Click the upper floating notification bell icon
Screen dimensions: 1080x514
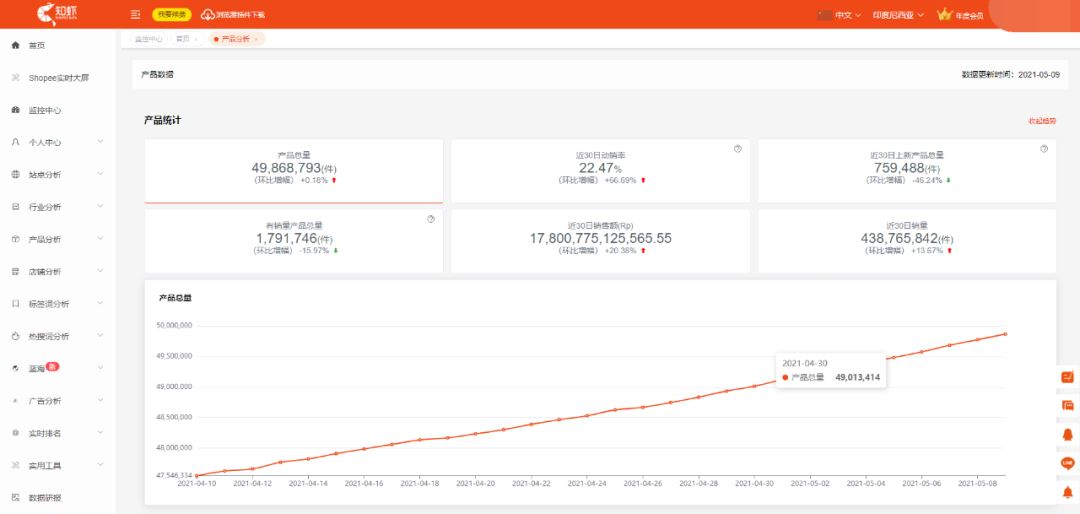(x=1068, y=435)
